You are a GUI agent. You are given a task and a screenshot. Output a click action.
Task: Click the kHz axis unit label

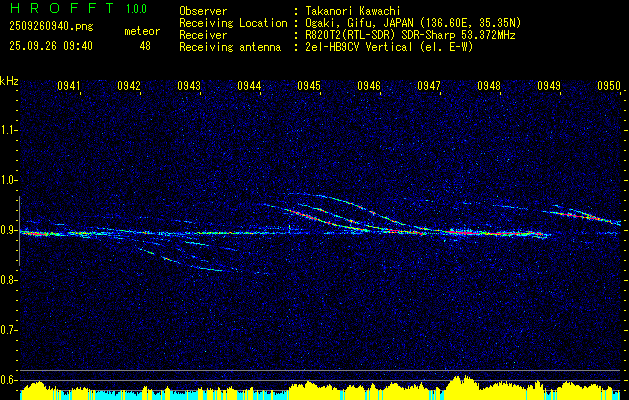click(9, 81)
